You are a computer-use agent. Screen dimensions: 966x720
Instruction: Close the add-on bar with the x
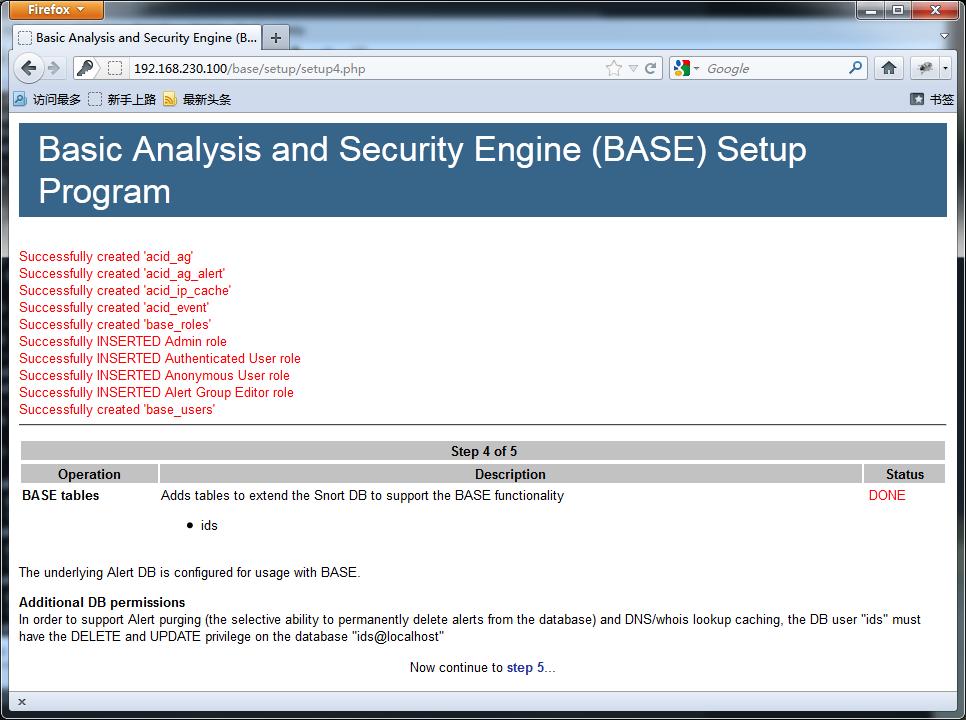[x=22, y=702]
